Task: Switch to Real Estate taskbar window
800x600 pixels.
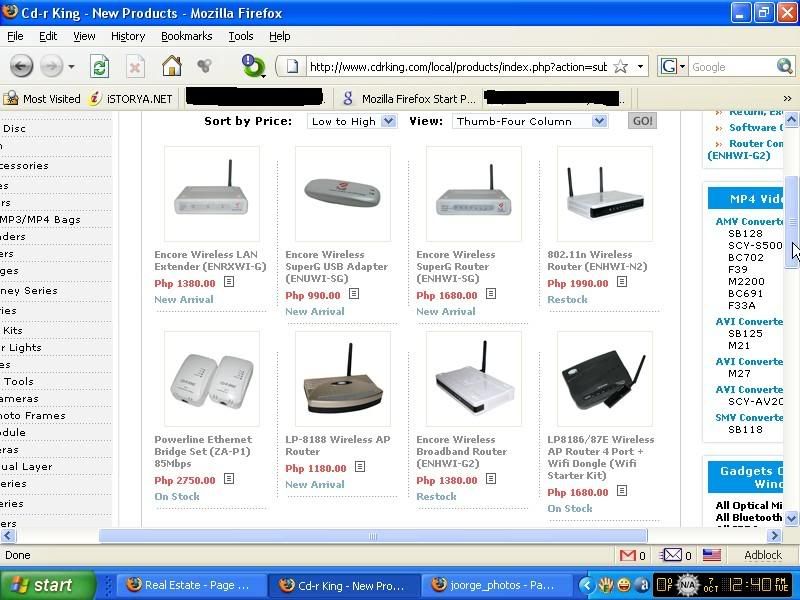Action: pyautogui.click(x=190, y=585)
